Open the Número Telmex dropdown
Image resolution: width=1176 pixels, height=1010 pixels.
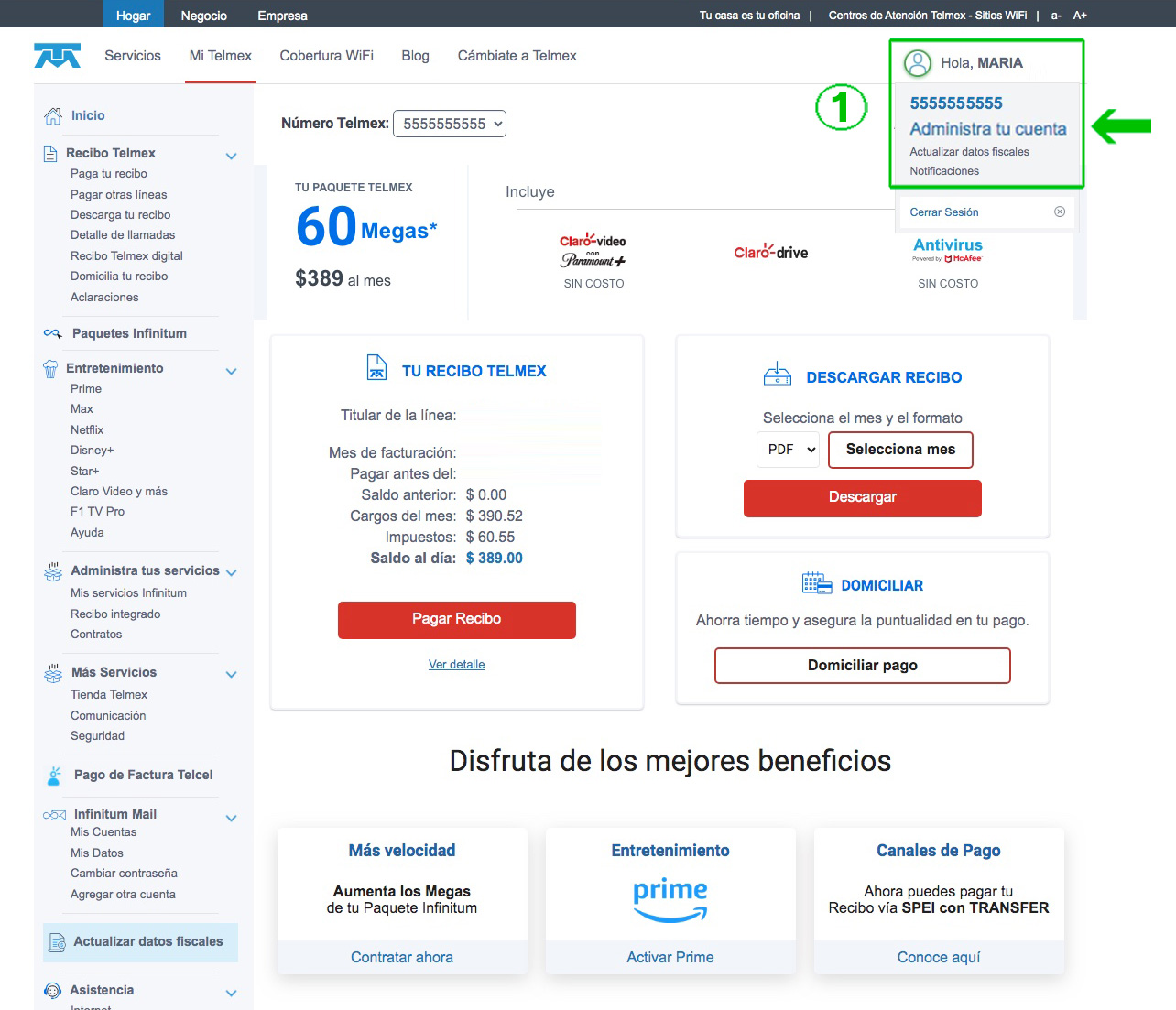point(450,124)
